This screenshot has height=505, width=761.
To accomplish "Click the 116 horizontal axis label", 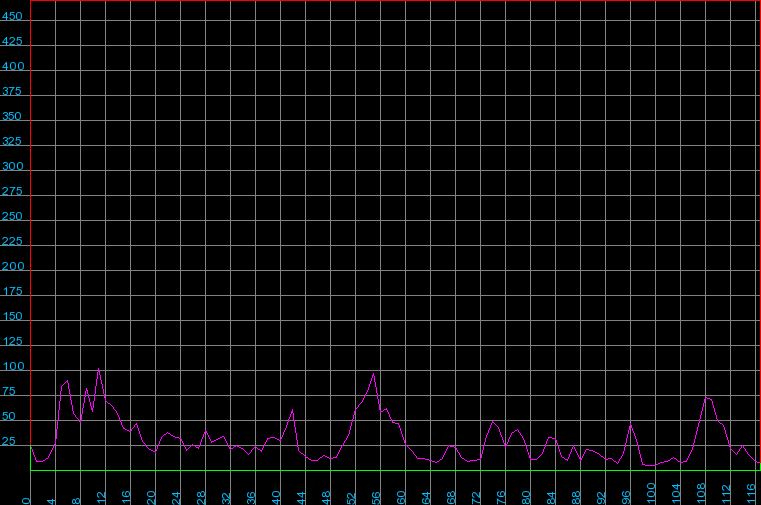I will pos(752,494).
